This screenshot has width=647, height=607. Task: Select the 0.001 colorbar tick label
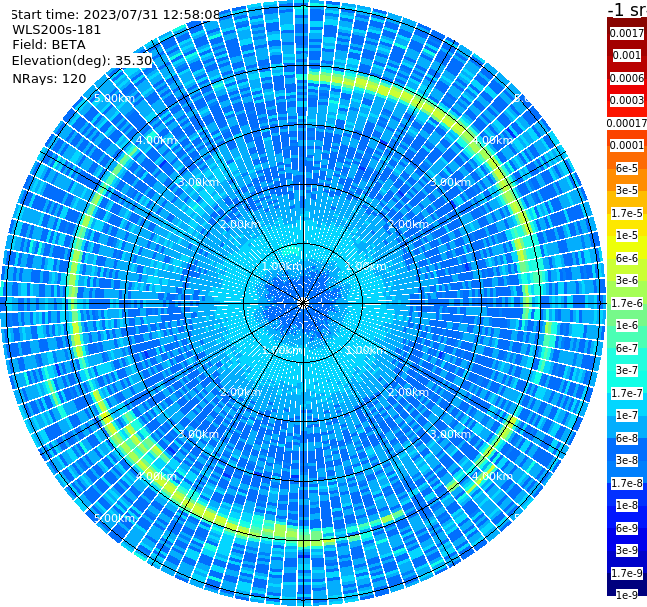click(x=627, y=55)
